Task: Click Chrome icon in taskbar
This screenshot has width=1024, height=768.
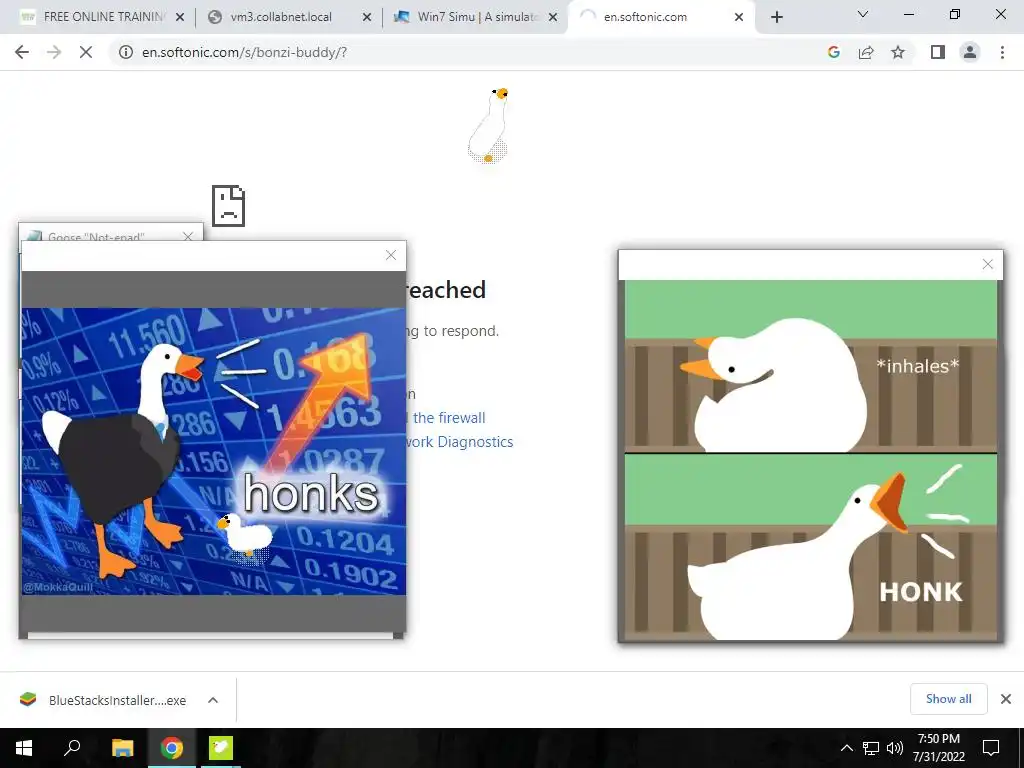Action: click(172, 748)
